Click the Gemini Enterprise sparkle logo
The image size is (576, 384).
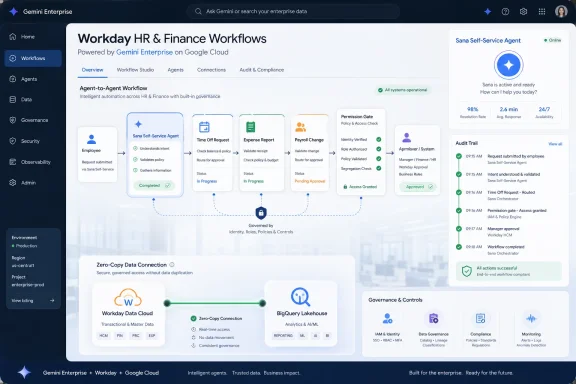[x=13, y=11]
